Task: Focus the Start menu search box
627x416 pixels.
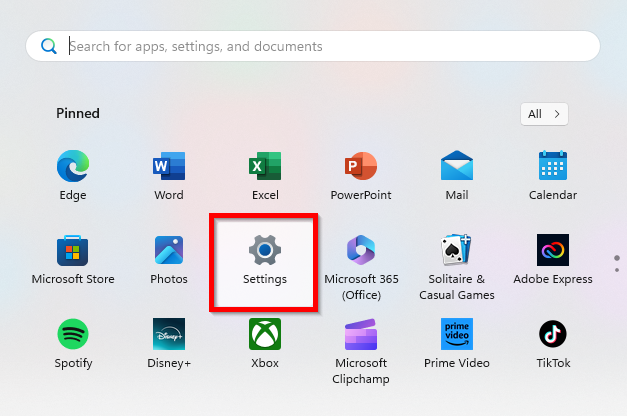Action: [313, 46]
